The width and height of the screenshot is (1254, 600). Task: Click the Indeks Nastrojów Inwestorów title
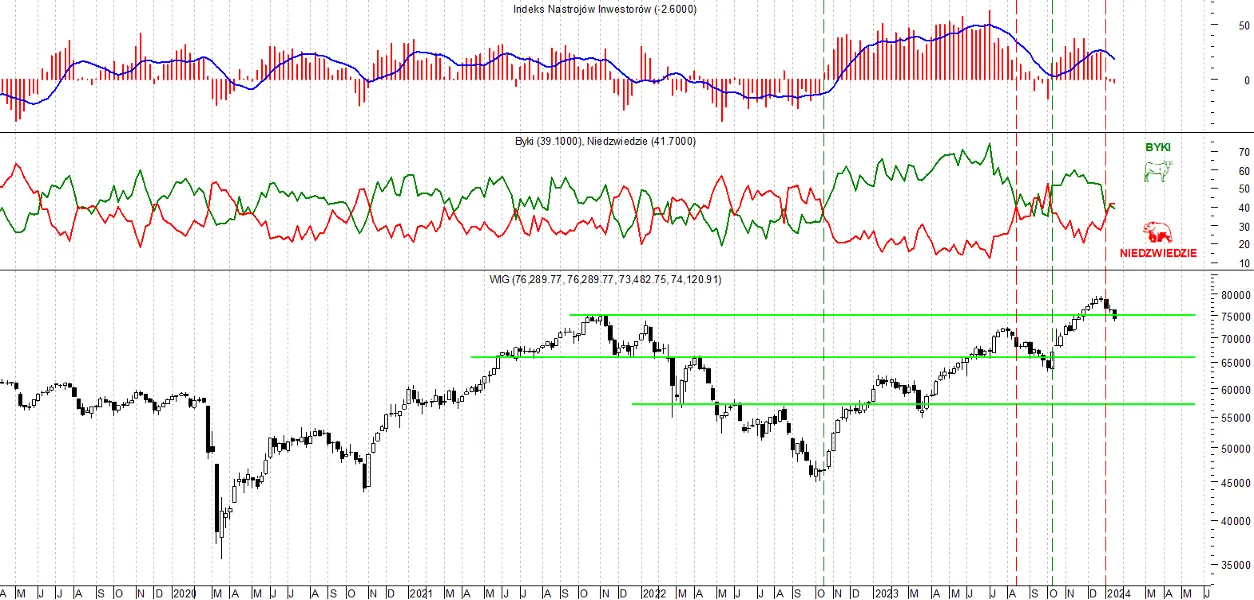(x=605, y=9)
